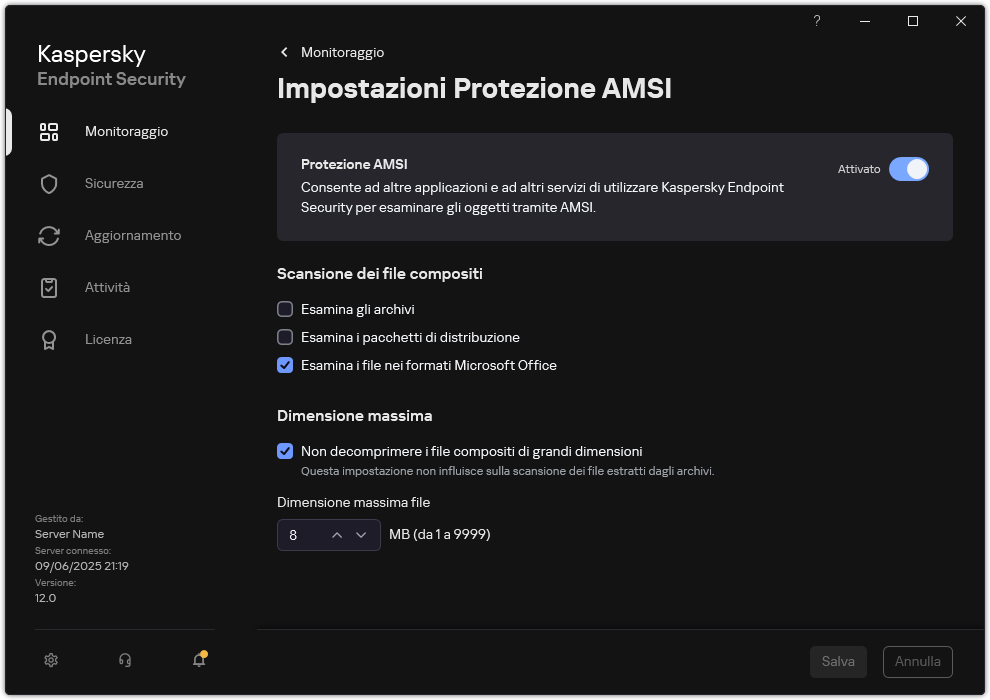This screenshot has width=990, height=700.
Task: Cancel changes with the Annulla button
Action: [x=917, y=661]
